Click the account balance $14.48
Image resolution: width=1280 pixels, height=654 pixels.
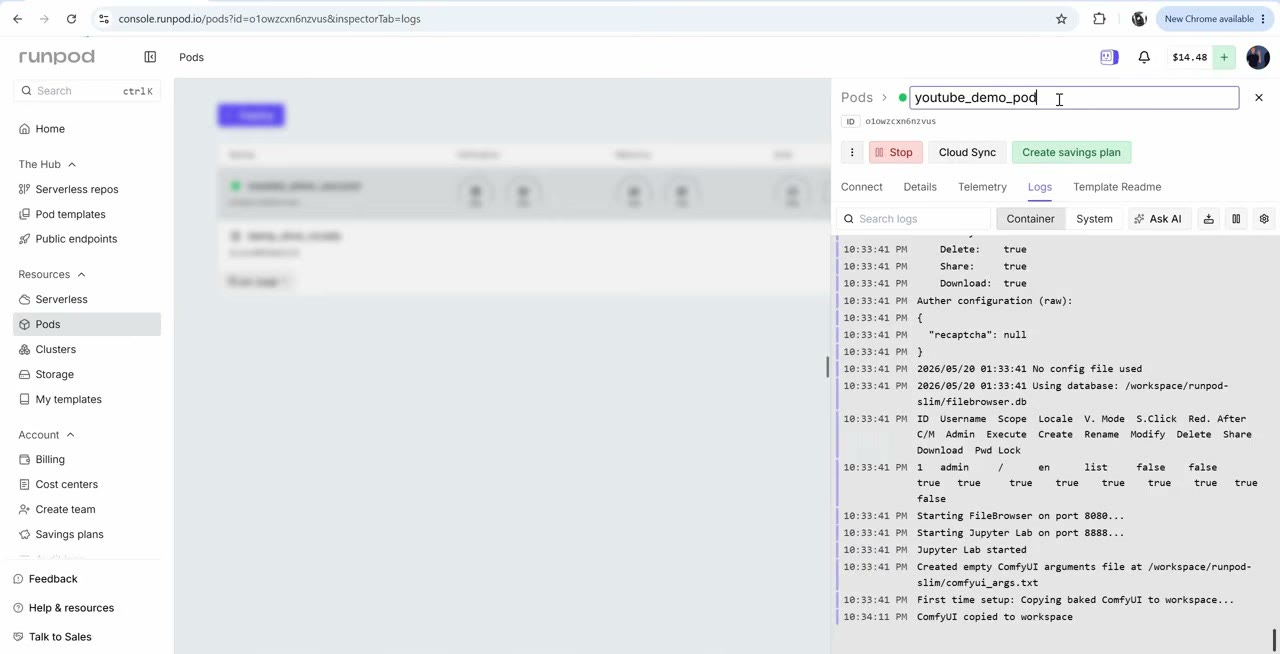tap(1189, 57)
